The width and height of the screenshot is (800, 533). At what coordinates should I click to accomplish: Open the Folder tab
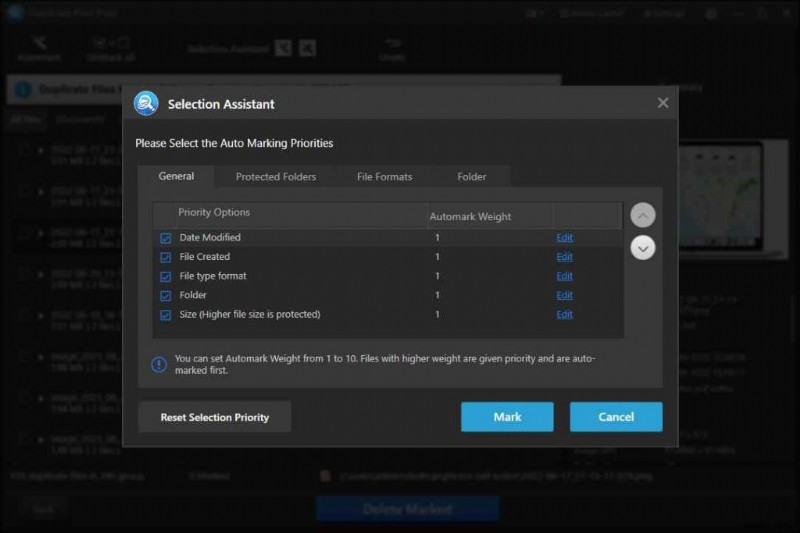click(x=471, y=176)
